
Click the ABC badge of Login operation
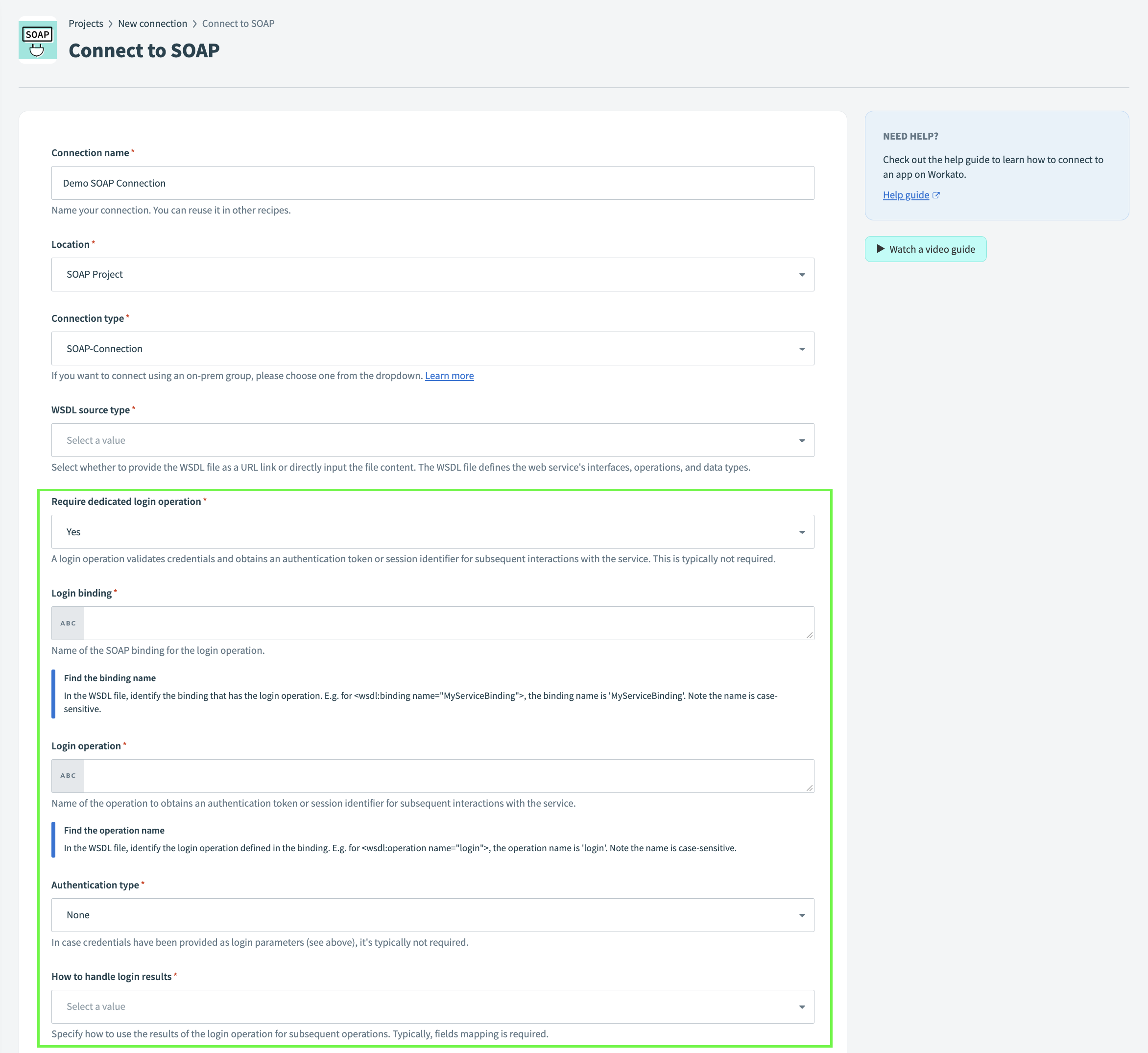point(68,775)
